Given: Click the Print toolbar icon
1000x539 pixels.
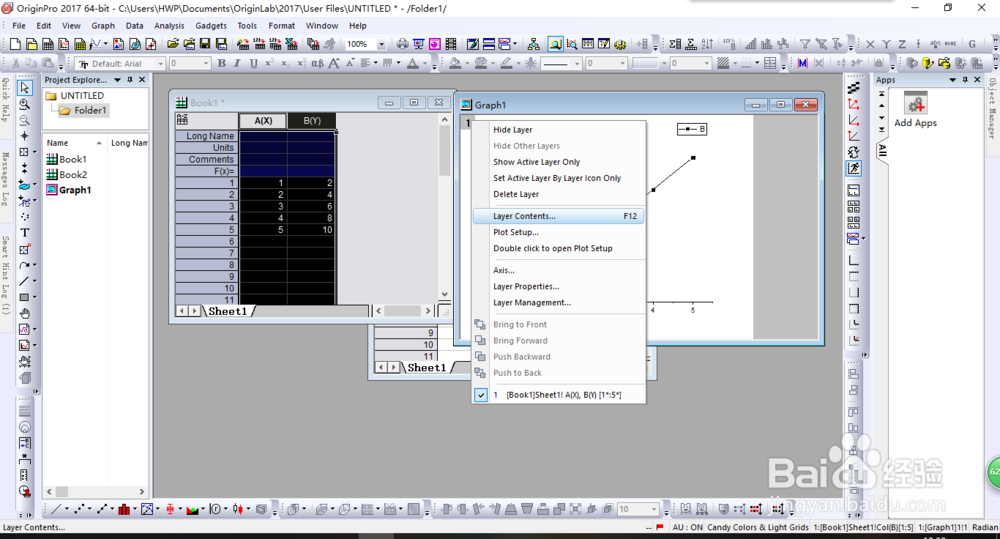Looking at the screenshot, I should (402, 44).
